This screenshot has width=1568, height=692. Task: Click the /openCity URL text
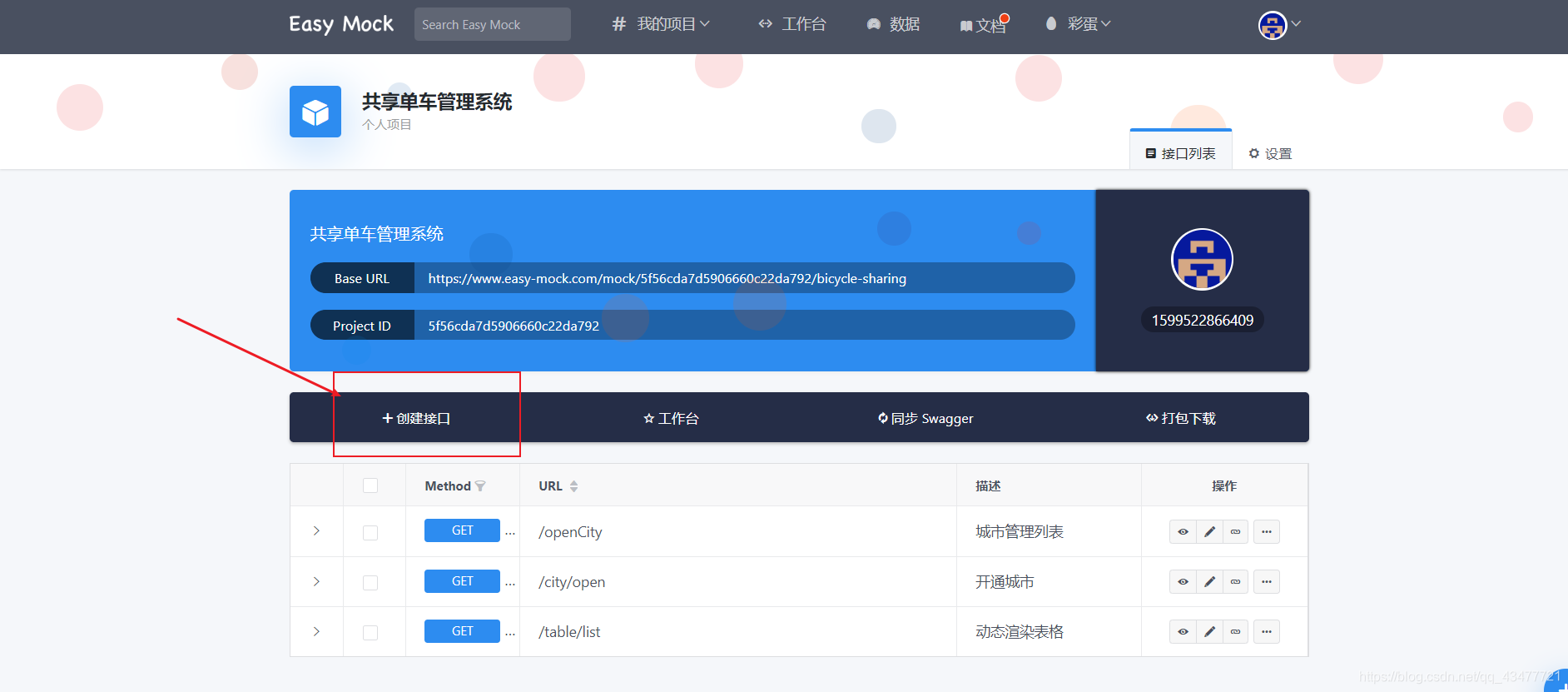(x=570, y=531)
